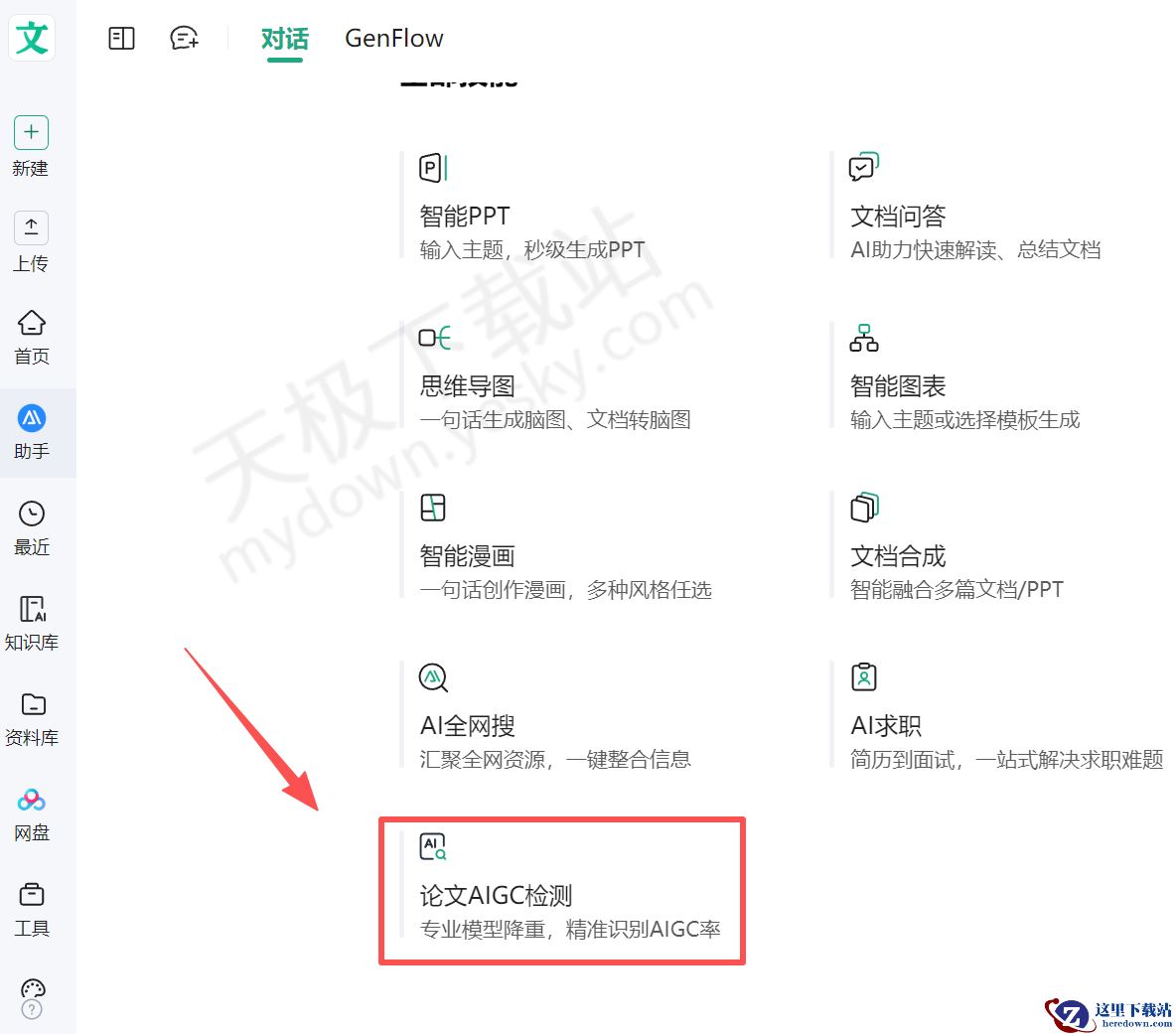Click the 智能漫画 comic creation icon

tap(433, 508)
